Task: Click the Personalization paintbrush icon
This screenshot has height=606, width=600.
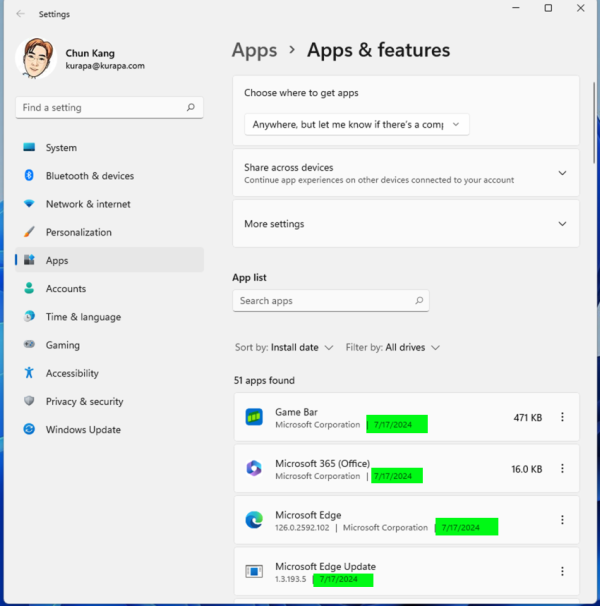Action: [x=29, y=232]
